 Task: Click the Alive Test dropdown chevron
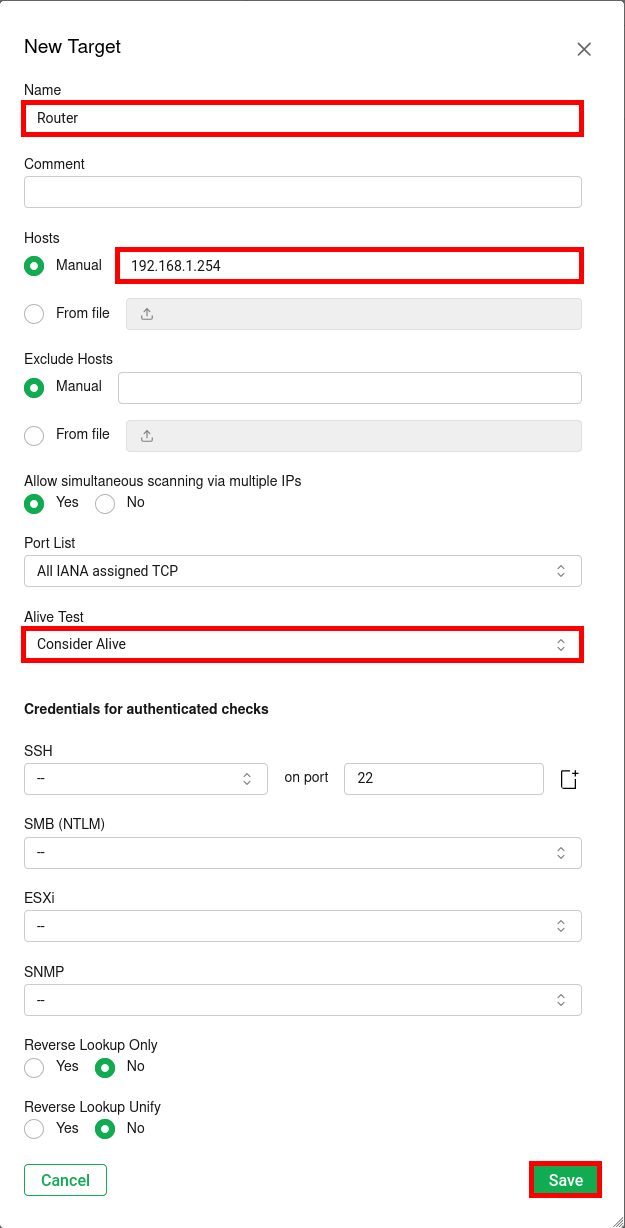(561, 644)
